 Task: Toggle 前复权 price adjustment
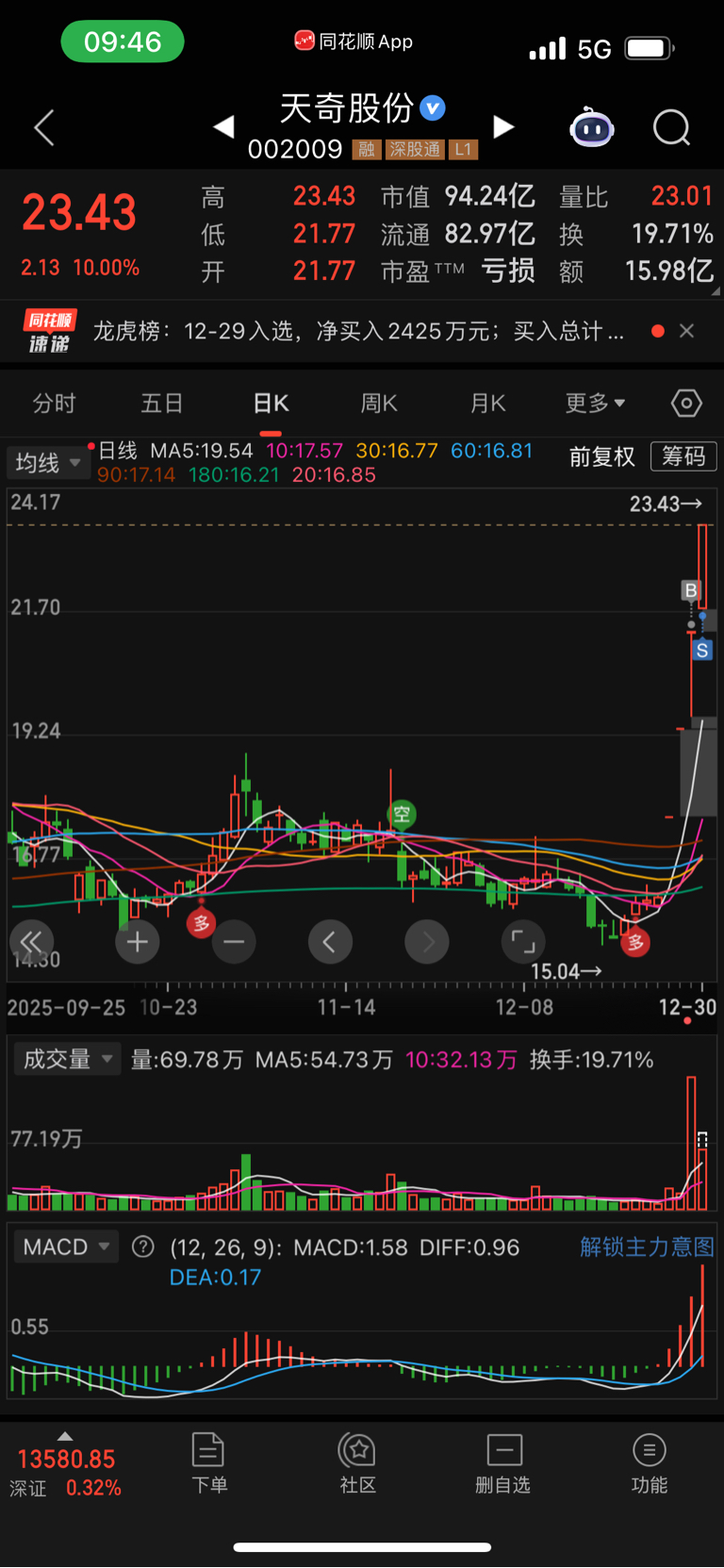click(601, 457)
